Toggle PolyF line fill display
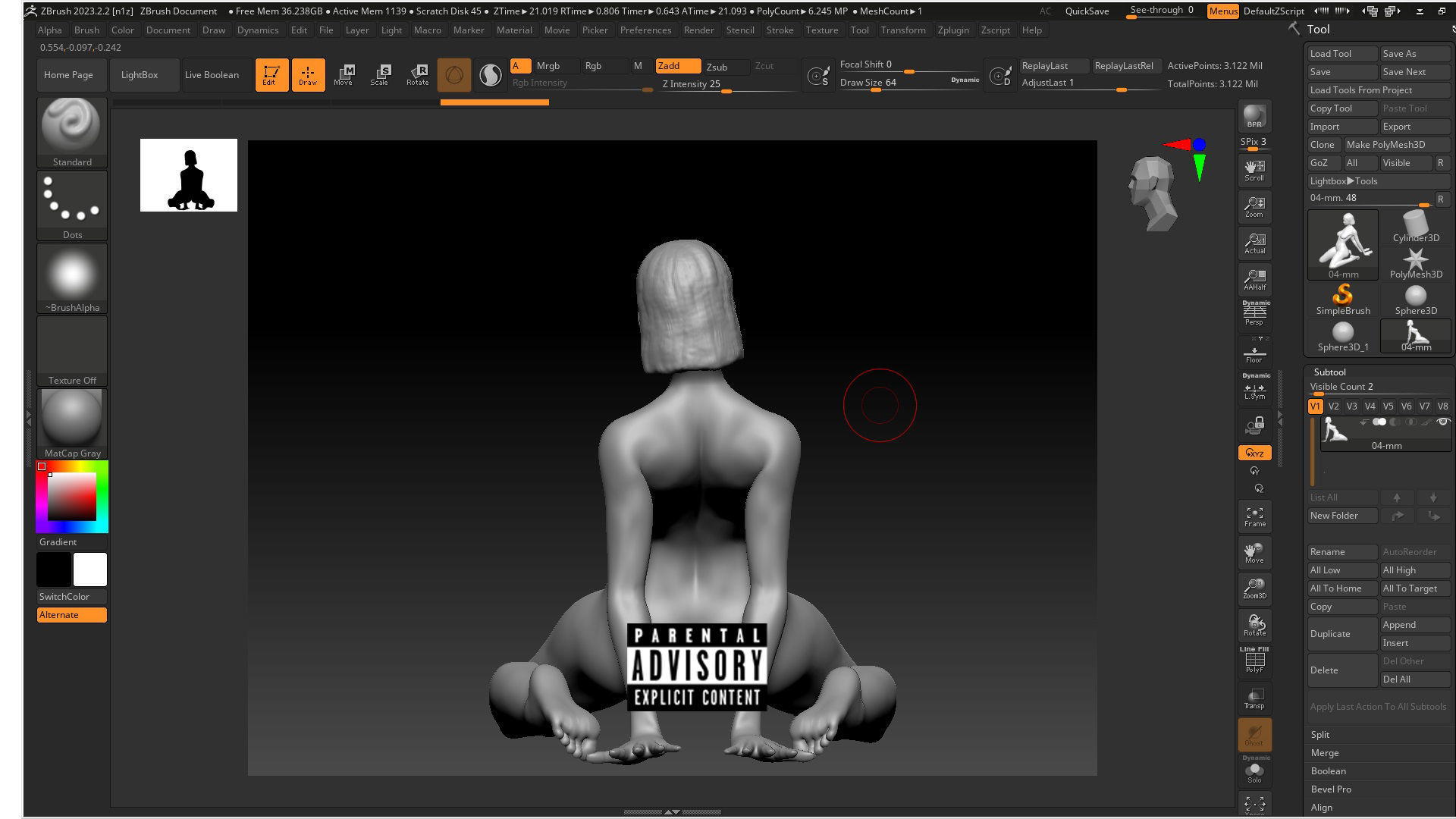The image size is (1456, 819). click(x=1254, y=661)
